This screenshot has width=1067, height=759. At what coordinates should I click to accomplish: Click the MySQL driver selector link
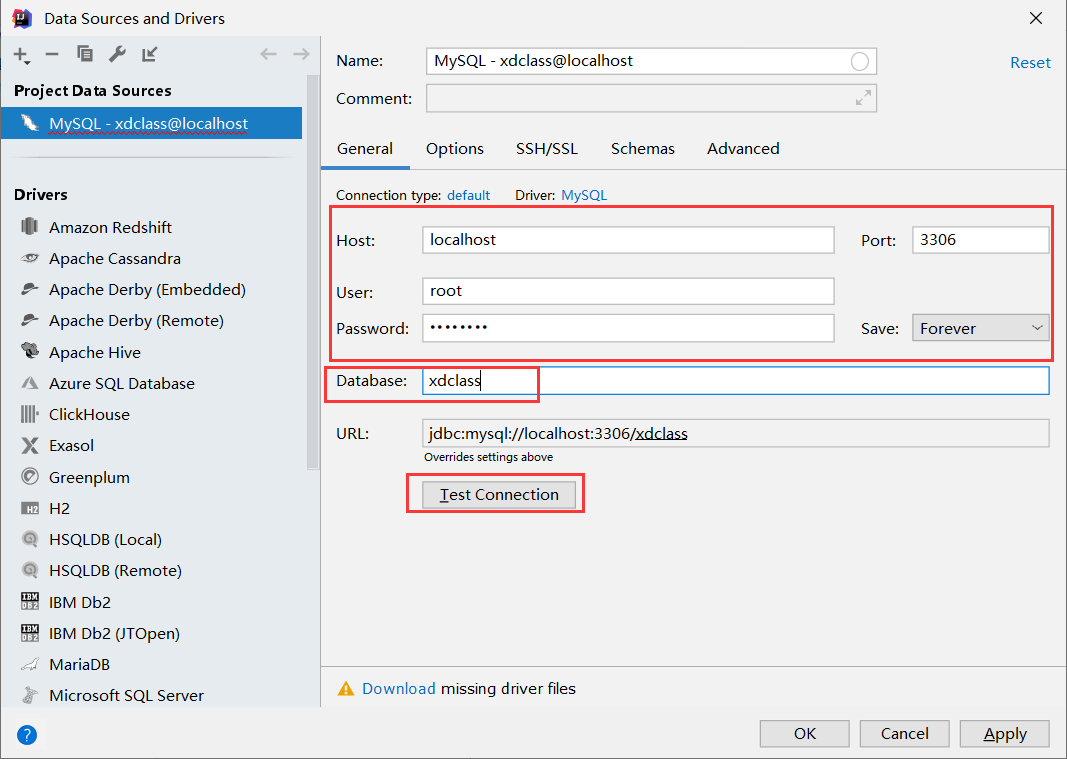pyautogui.click(x=584, y=195)
